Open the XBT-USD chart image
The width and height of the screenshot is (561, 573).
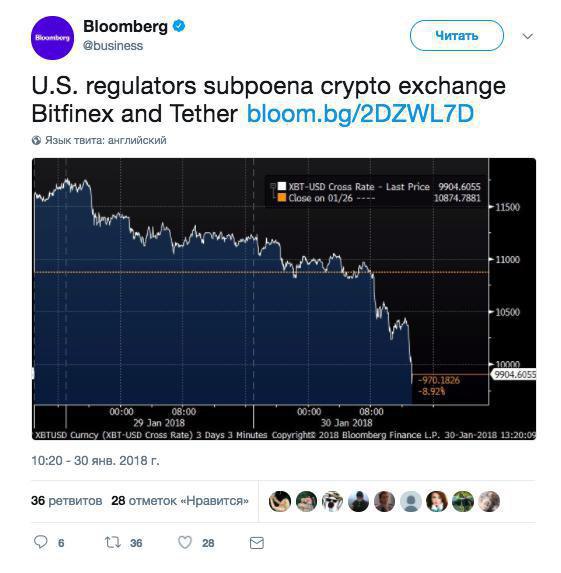(x=284, y=299)
